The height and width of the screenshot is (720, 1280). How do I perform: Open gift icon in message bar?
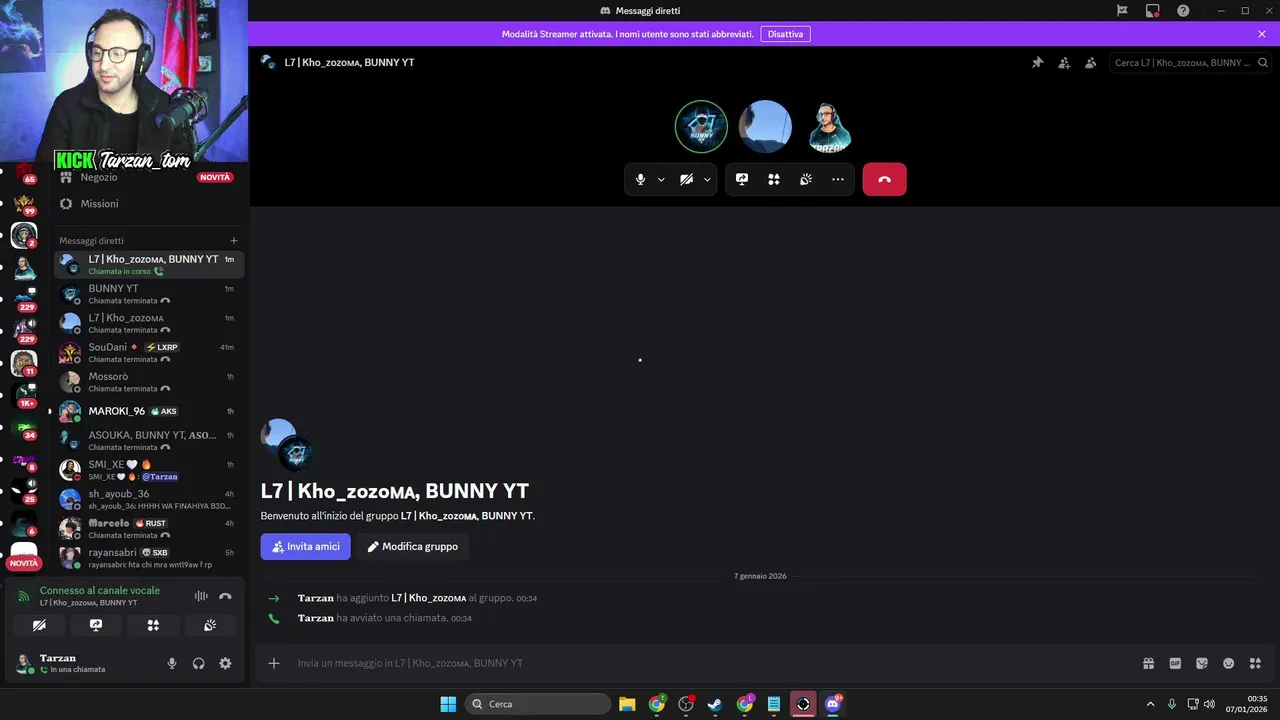[1149, 663]
